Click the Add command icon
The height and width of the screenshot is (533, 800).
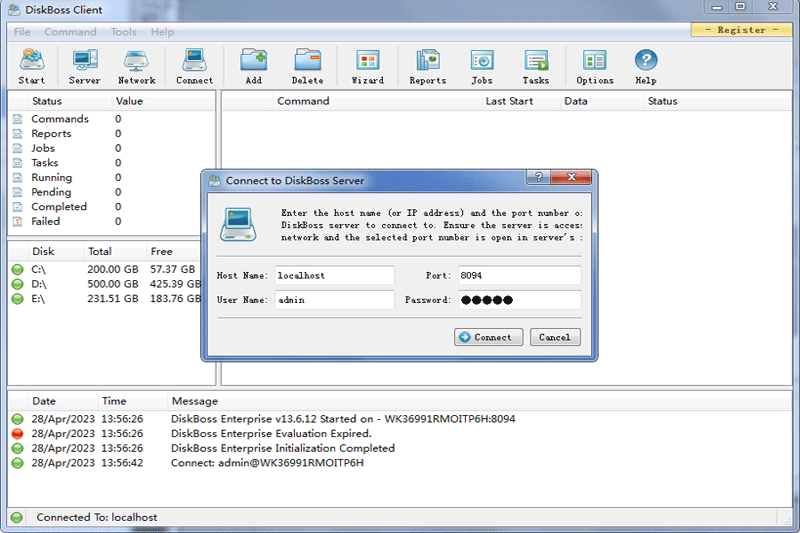(253, 66)
